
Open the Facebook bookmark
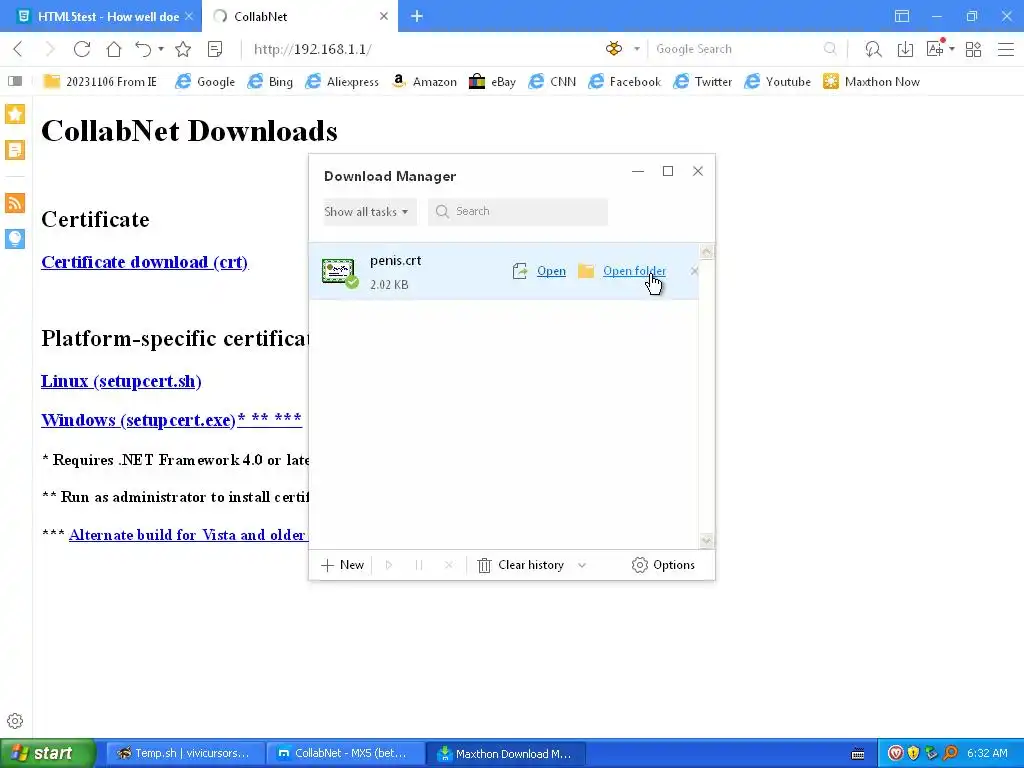click(x=624, y=81)
